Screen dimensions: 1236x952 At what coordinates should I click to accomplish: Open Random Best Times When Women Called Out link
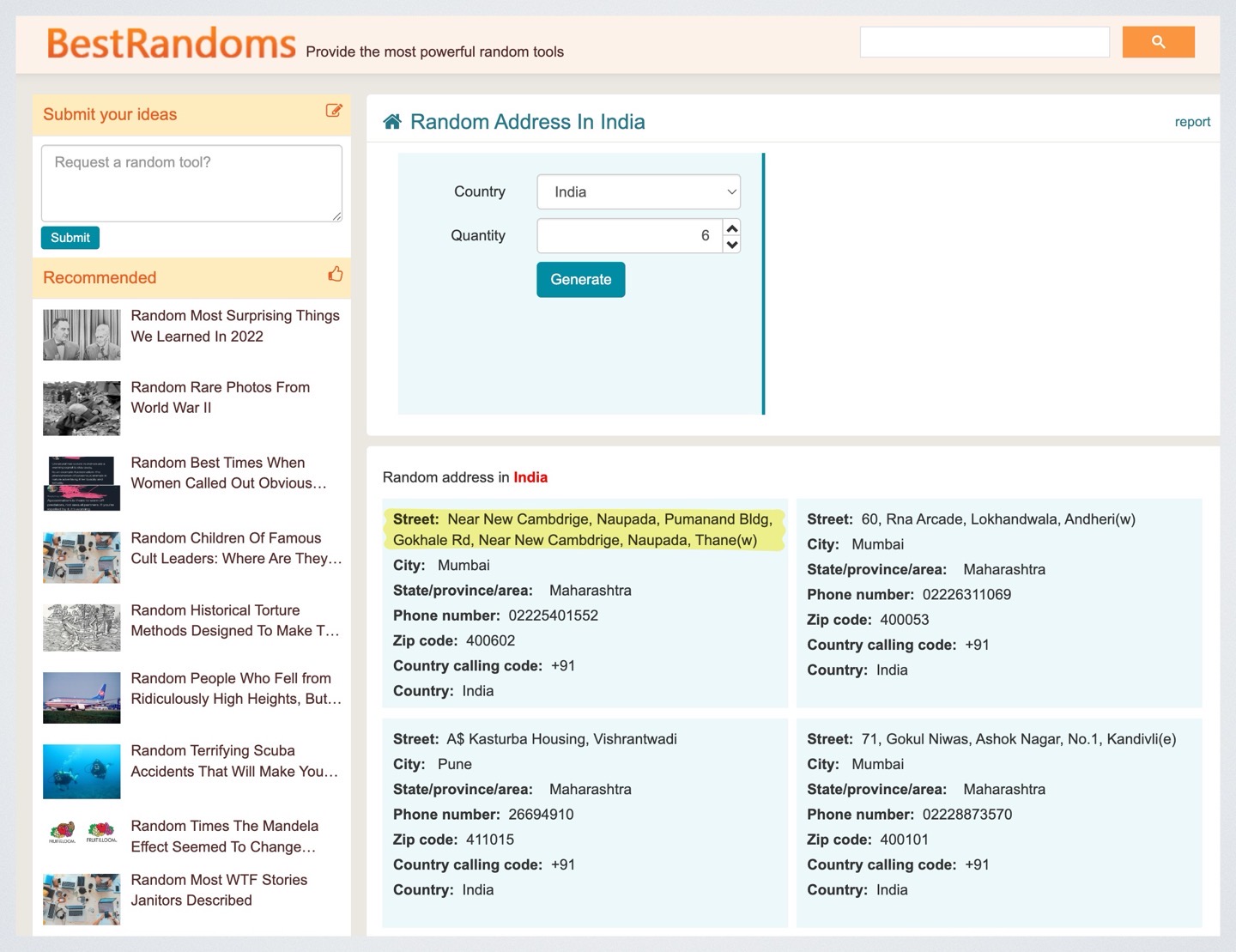pyautogui.click(x=228, y=473)
